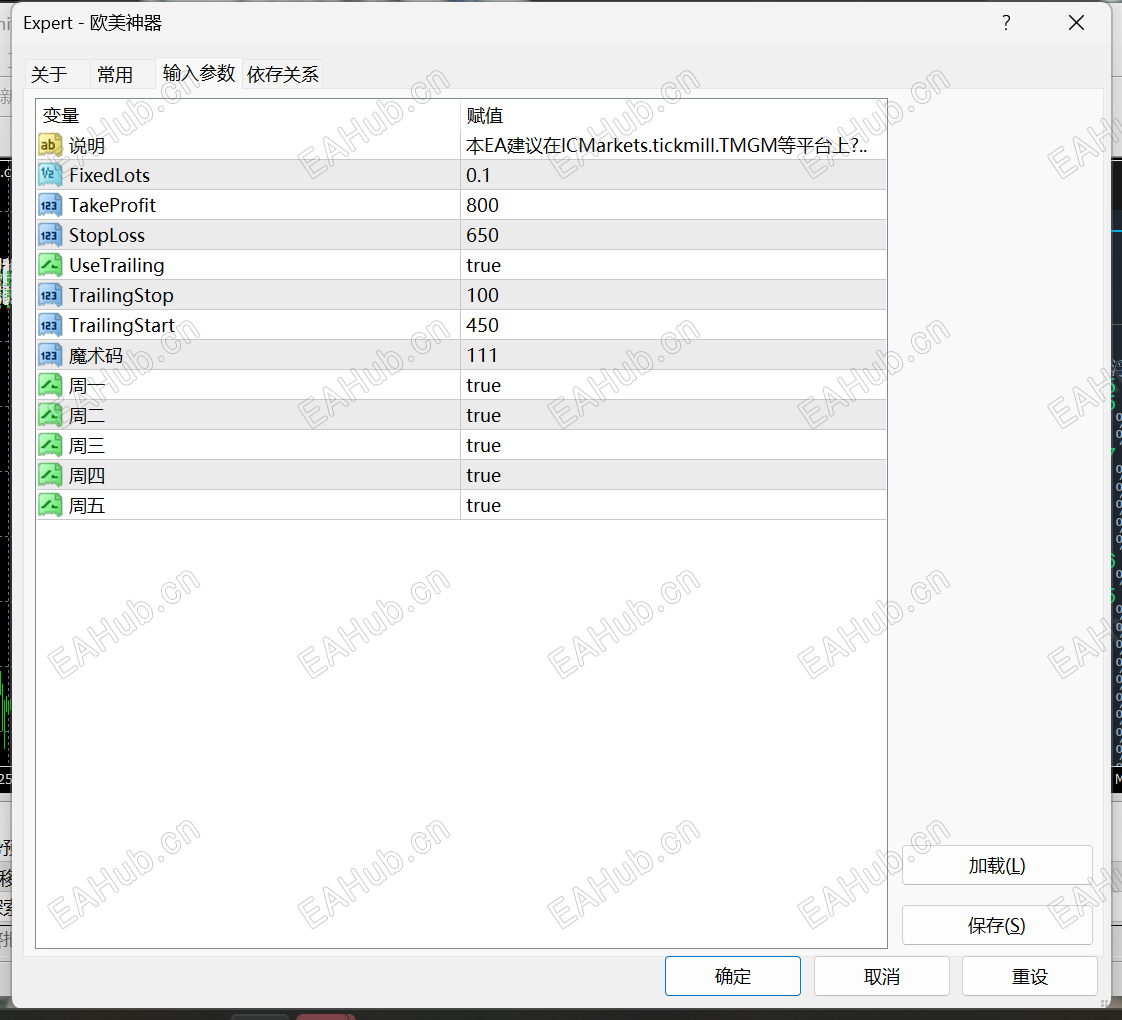This screenshot has height=1020, width=1122.
Task: Switch to the 关于 tab
Action: [52, 73]
